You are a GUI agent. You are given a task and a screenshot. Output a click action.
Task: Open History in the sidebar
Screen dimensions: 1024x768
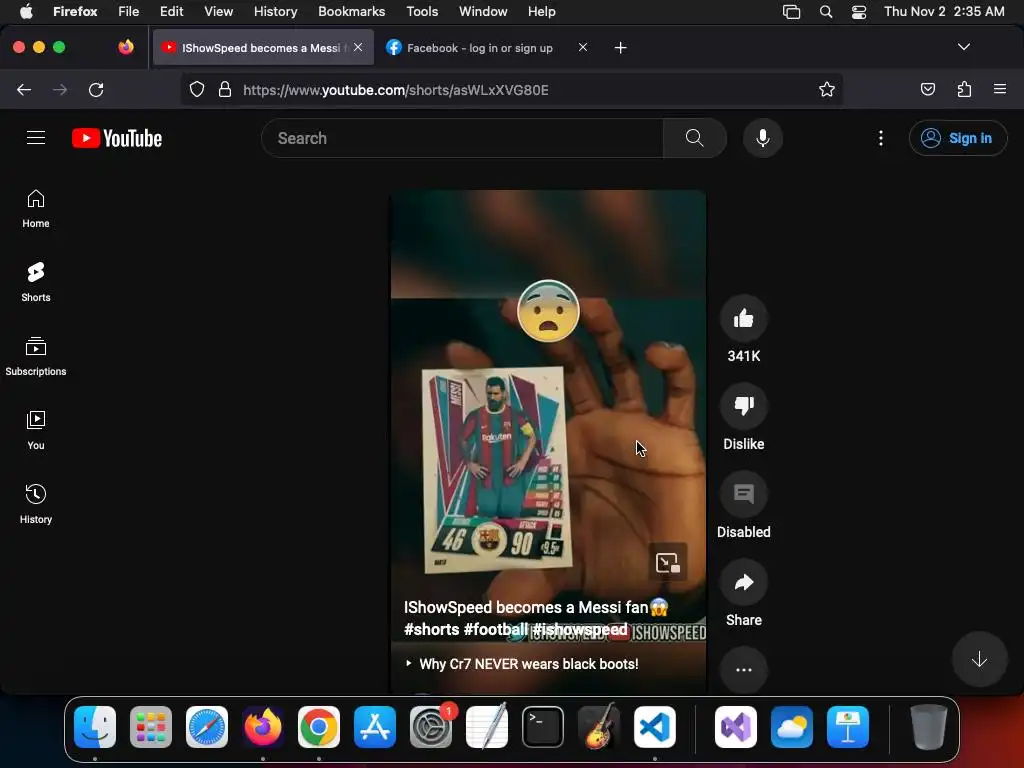point(36,504)
